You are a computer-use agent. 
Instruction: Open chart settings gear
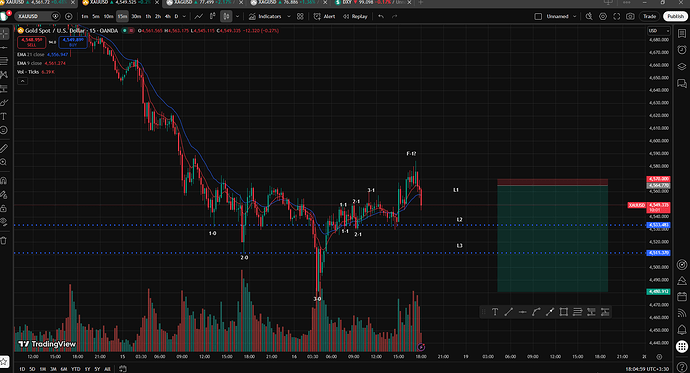point(603,16)
